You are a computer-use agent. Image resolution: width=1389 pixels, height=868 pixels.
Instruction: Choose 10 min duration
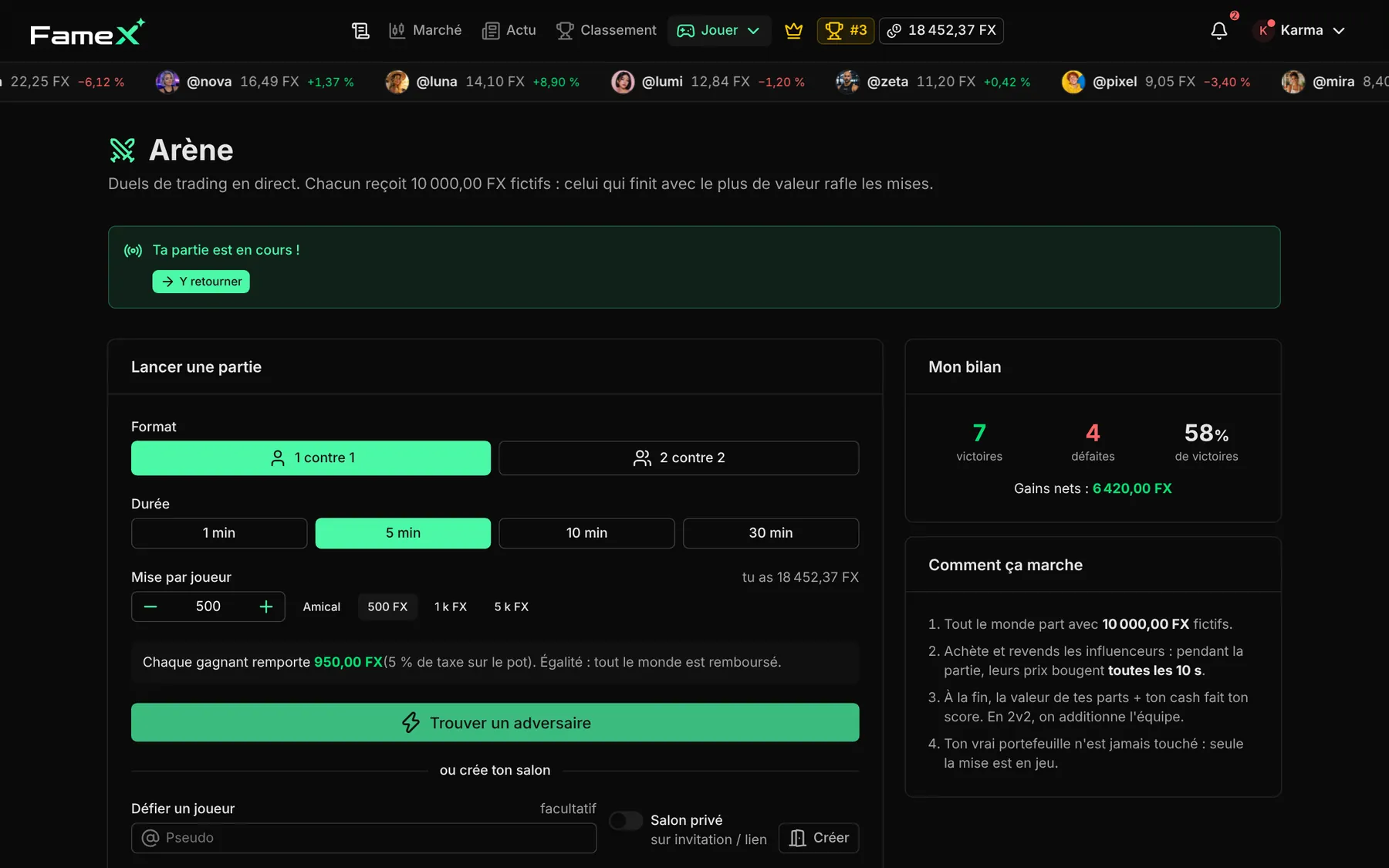586,533
